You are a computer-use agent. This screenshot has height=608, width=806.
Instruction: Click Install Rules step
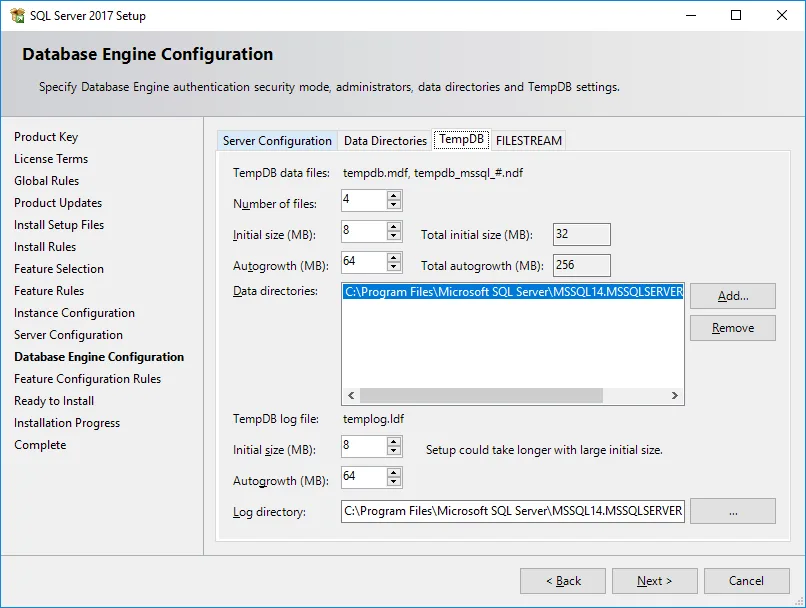tap(45, 247)
